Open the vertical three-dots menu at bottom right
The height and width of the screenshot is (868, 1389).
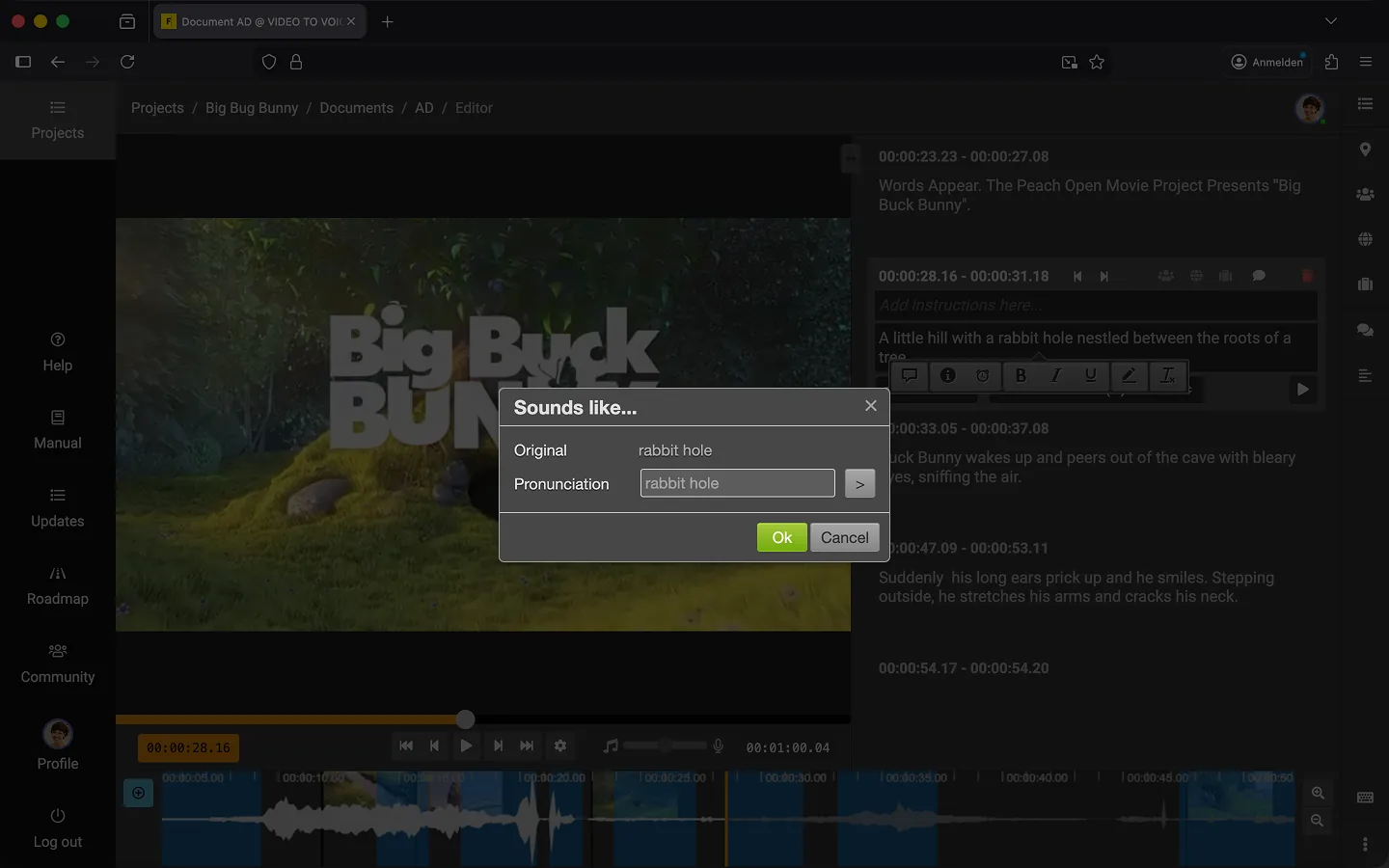tap(1365, 844)
